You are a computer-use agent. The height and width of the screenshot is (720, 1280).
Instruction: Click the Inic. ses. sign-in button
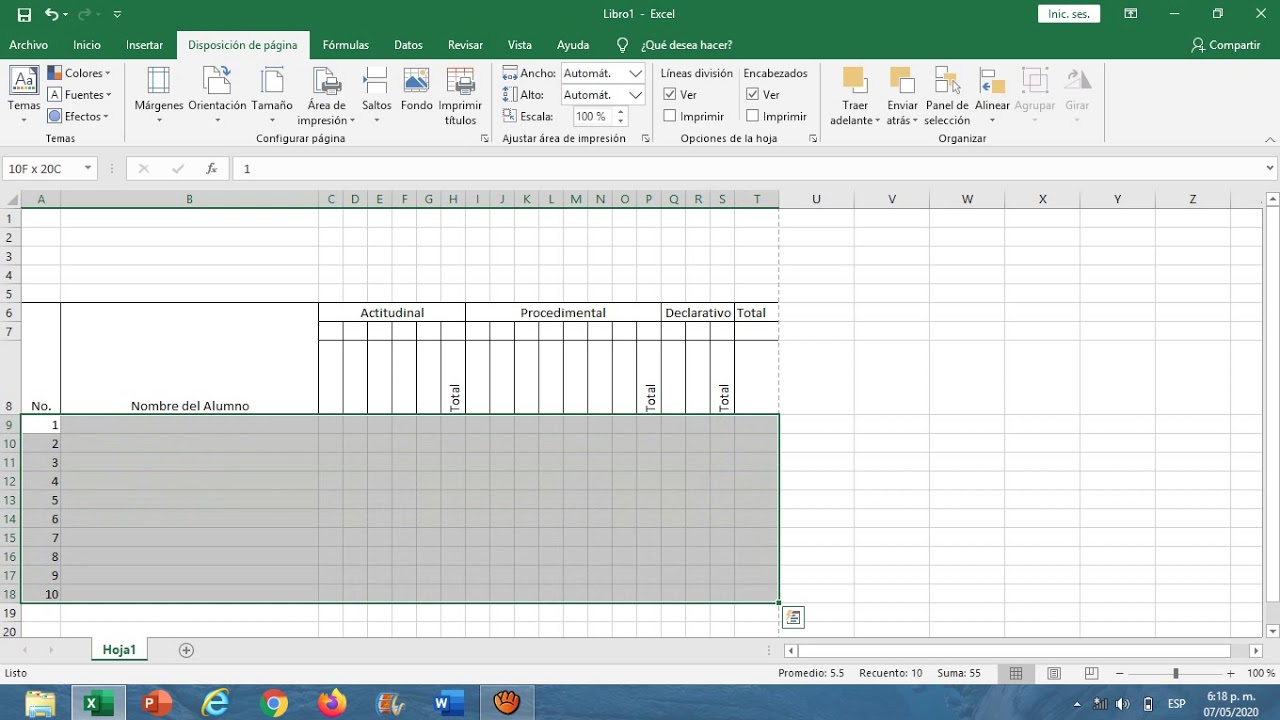[1069, 14]
